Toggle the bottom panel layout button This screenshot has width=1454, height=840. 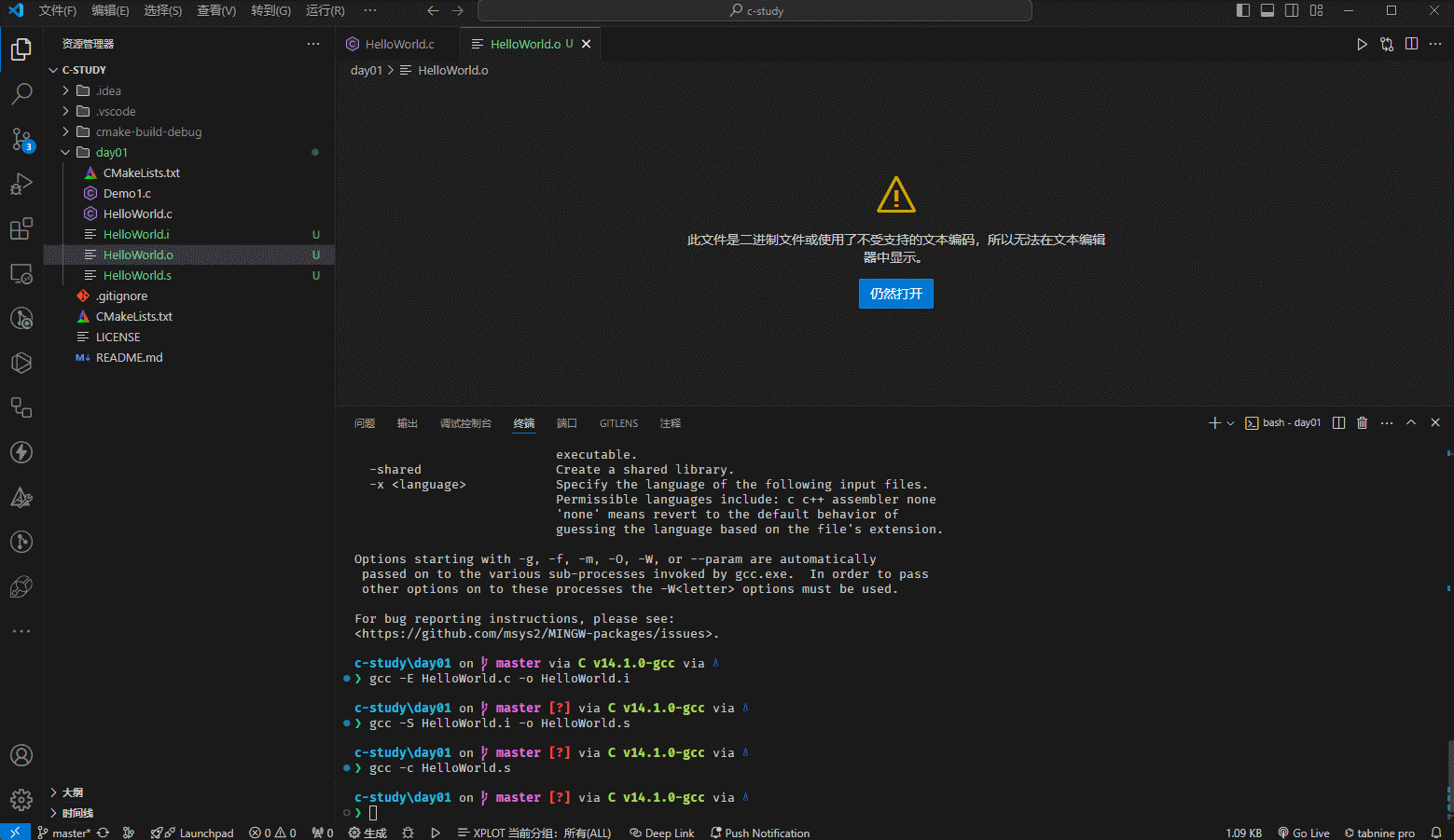1267,10
